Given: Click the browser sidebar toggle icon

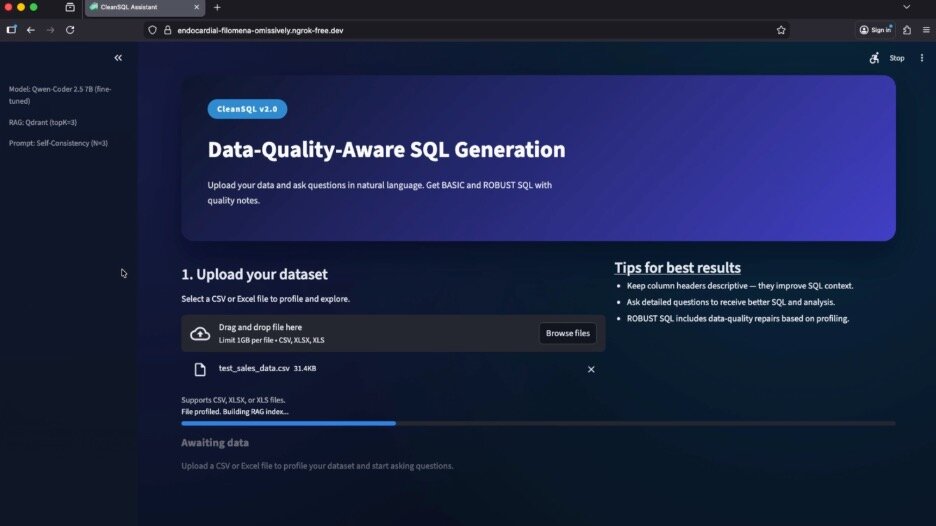Looking at the screenshot, I should tap(11, 29).
